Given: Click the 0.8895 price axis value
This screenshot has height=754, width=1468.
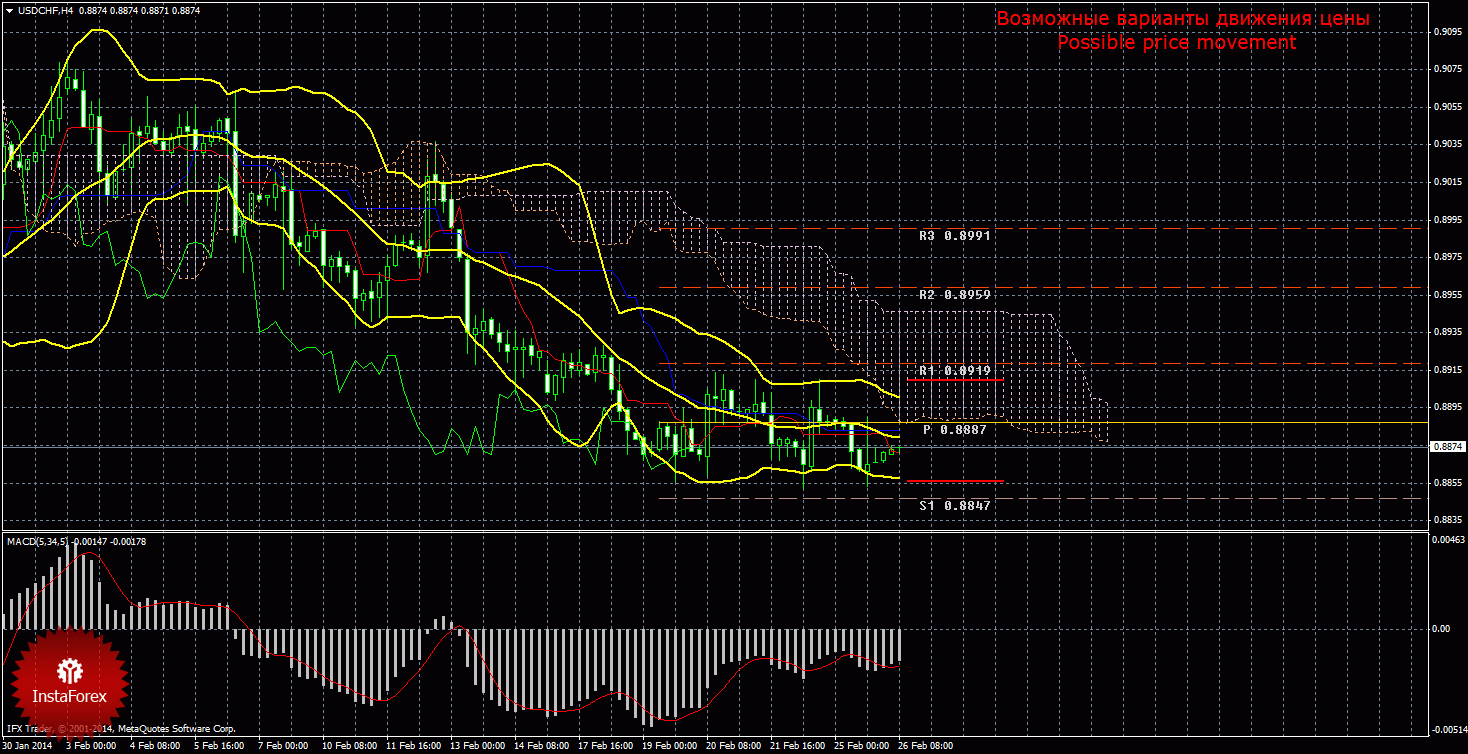Looking at the screenshot, I should 1446,408.
